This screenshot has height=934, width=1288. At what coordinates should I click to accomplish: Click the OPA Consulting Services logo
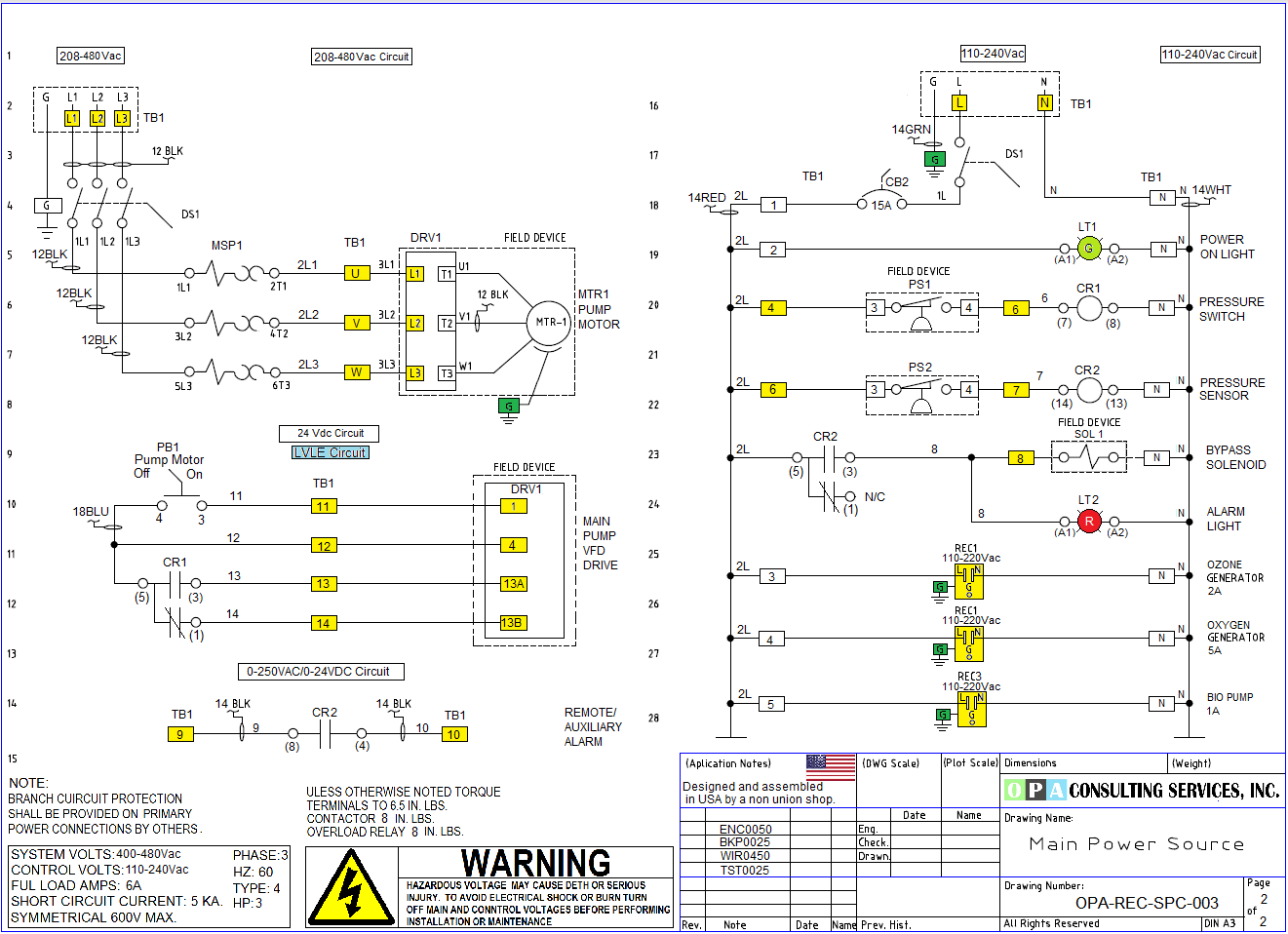1142,790
